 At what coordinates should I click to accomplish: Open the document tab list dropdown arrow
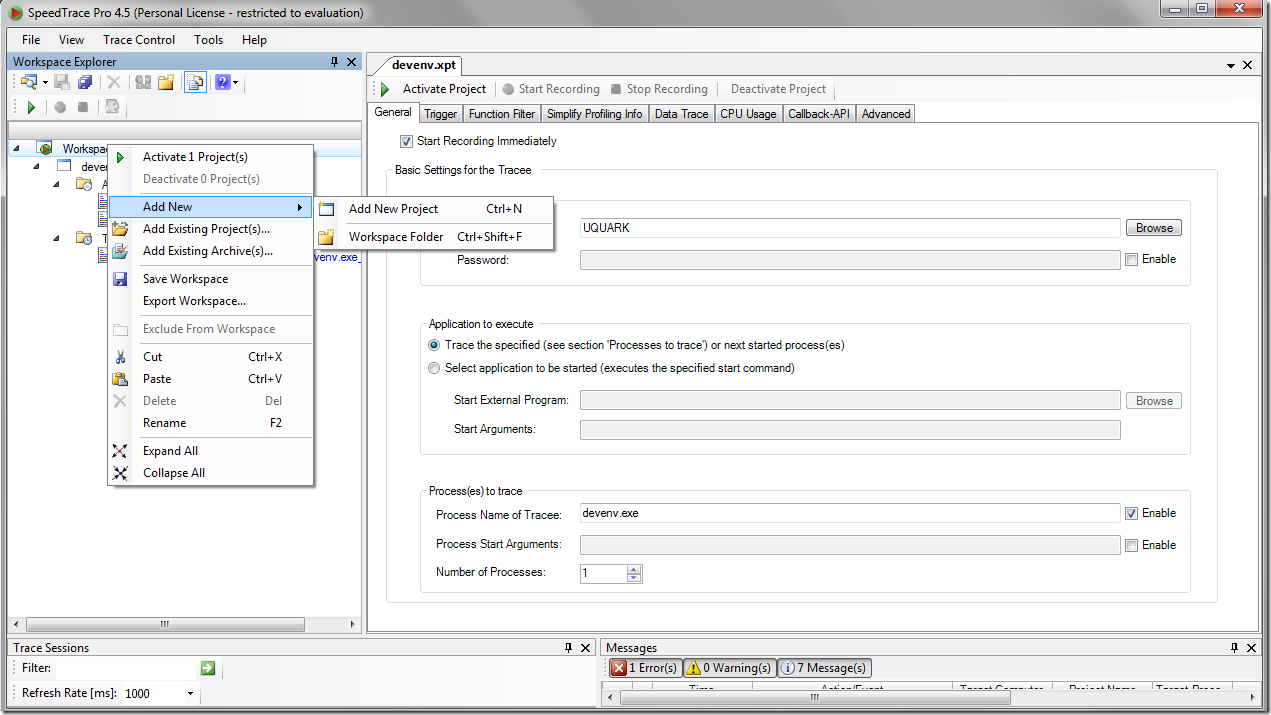point(1231,65)
